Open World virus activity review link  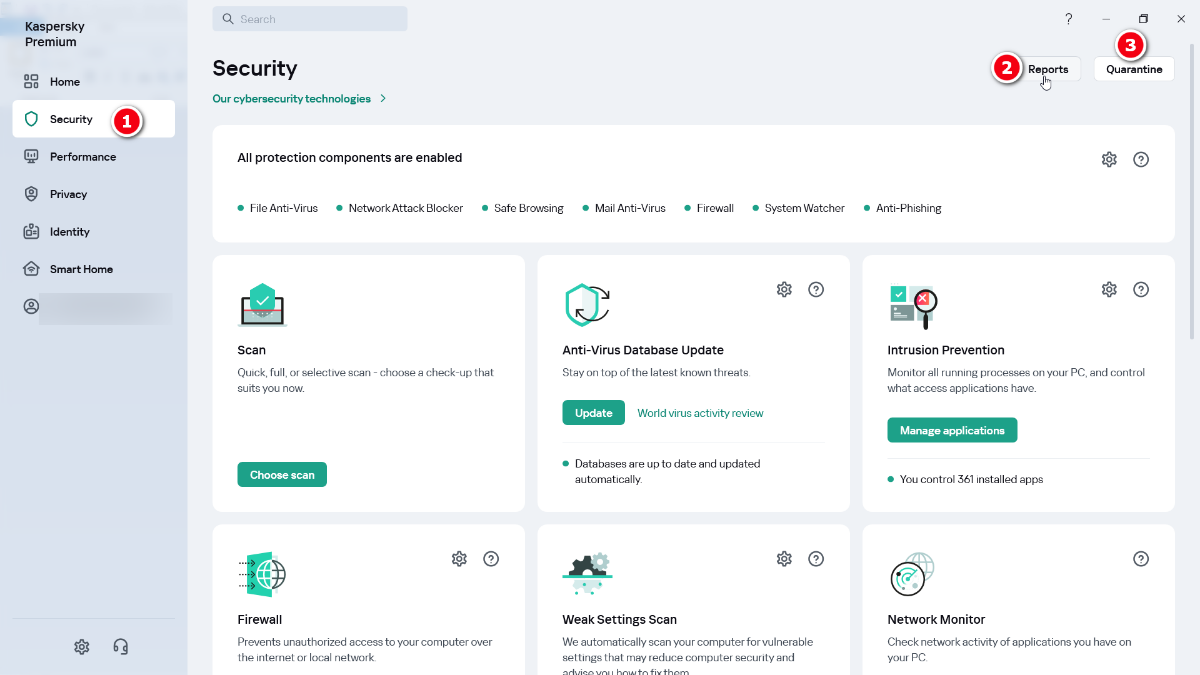[700, 413]
